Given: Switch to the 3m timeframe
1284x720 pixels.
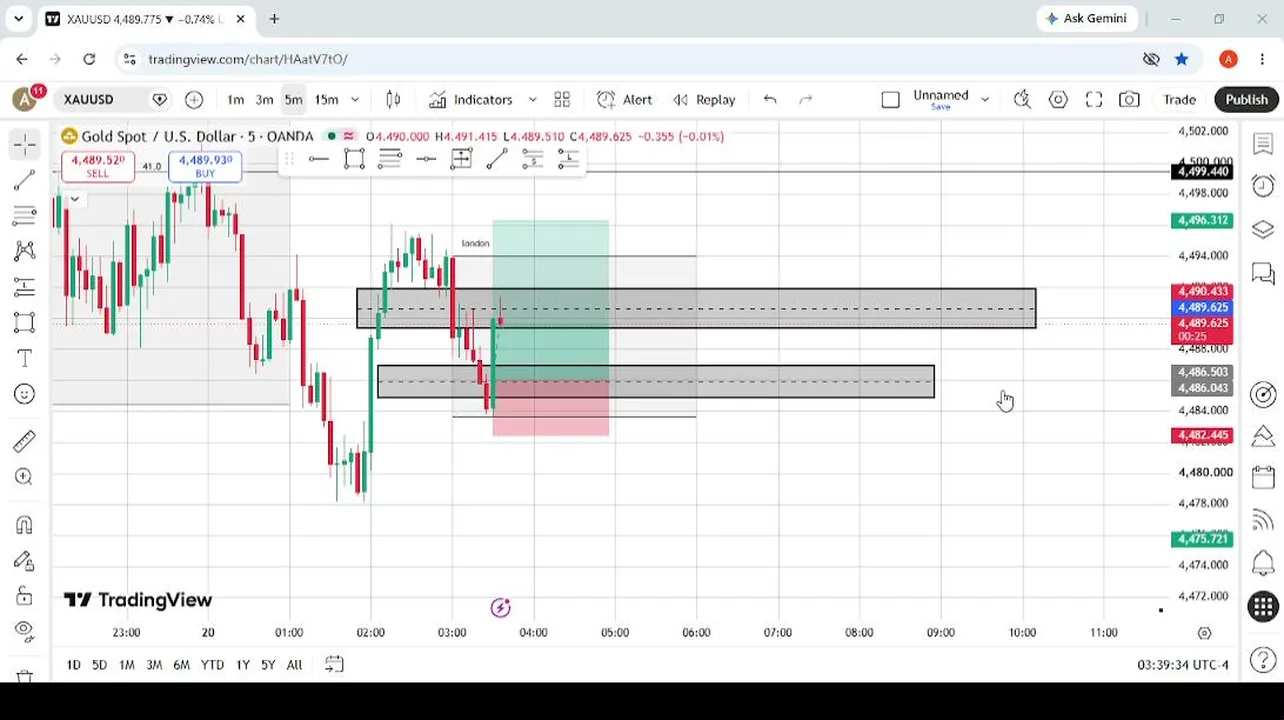Looking at the screenshot, I should coord(264,99).
